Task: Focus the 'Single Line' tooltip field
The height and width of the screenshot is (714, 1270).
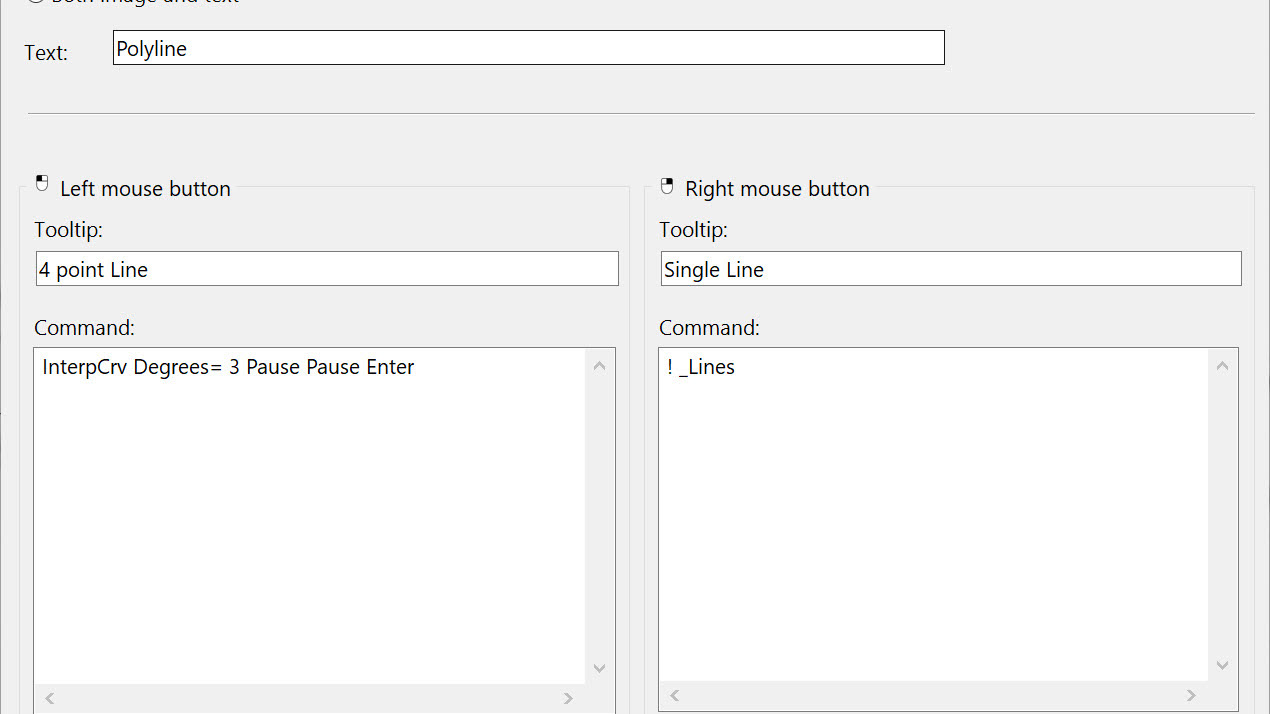Action: pos(951,269)
